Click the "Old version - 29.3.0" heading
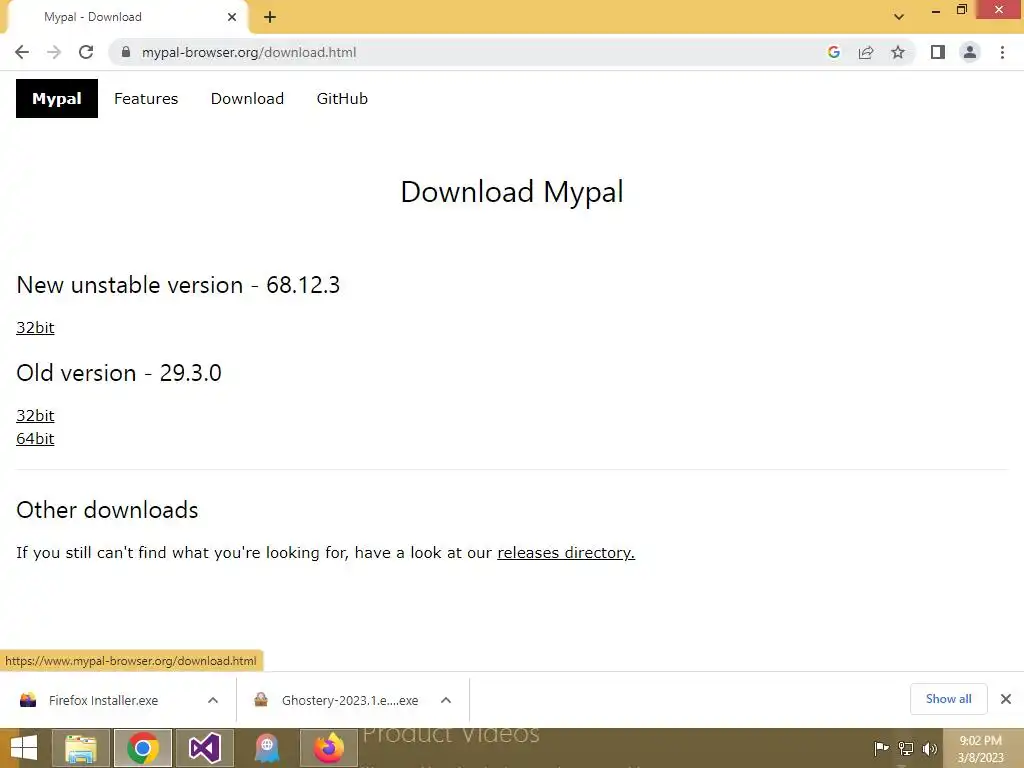 119,373
